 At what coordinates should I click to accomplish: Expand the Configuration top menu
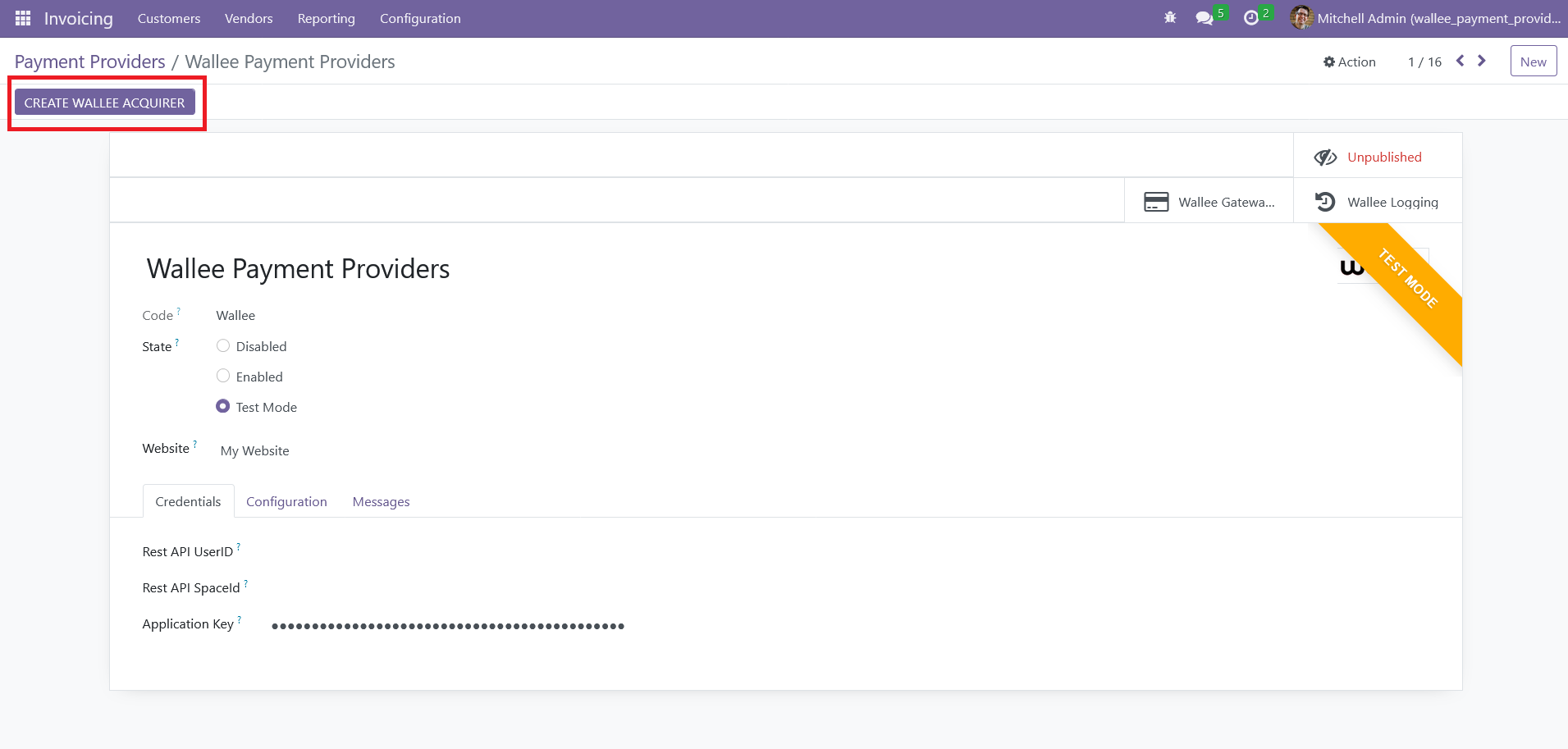coord(420,18)
